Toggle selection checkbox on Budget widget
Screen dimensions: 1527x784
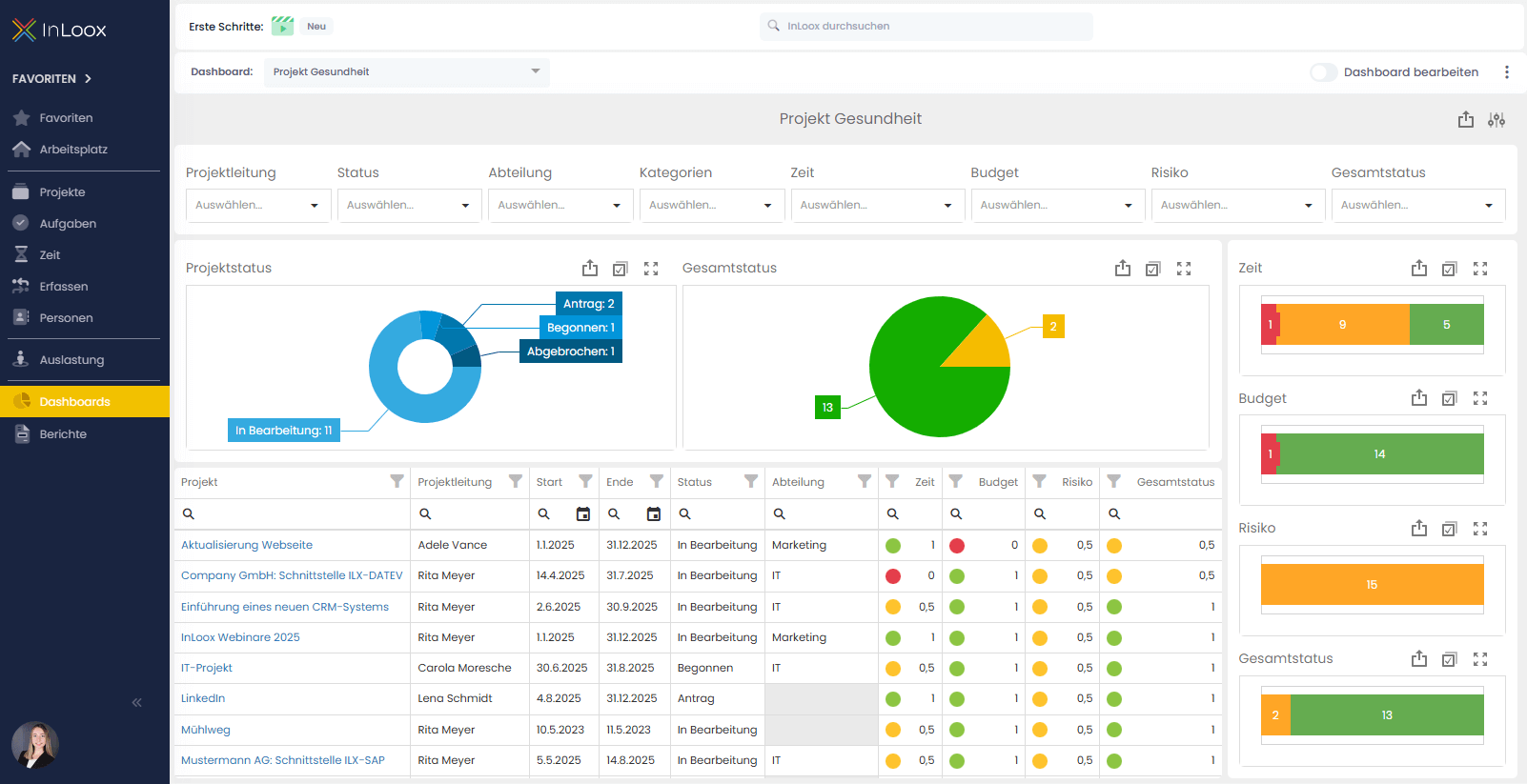pyautogui.click(x=1449, y=399)
